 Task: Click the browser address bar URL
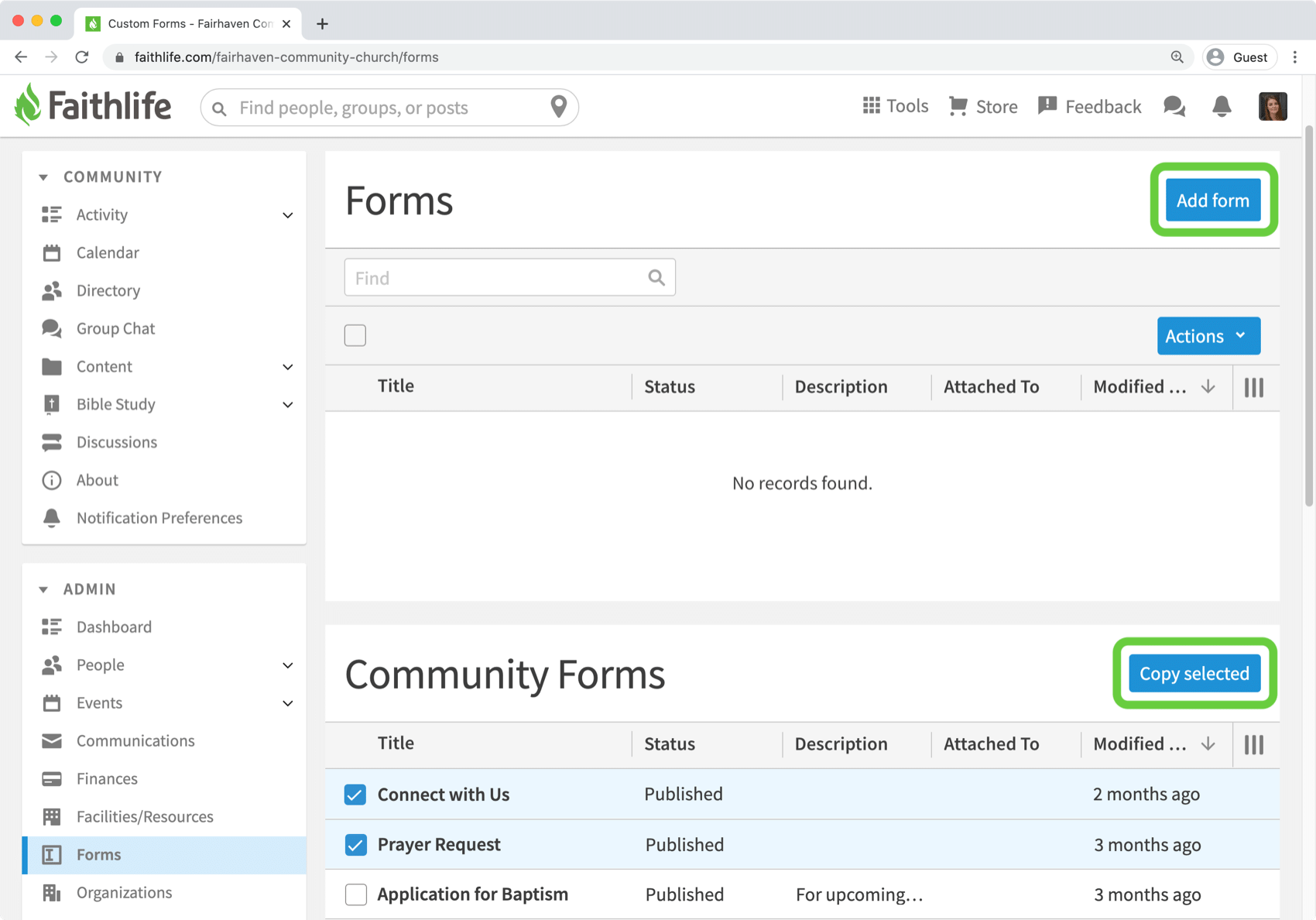[286, 57]
